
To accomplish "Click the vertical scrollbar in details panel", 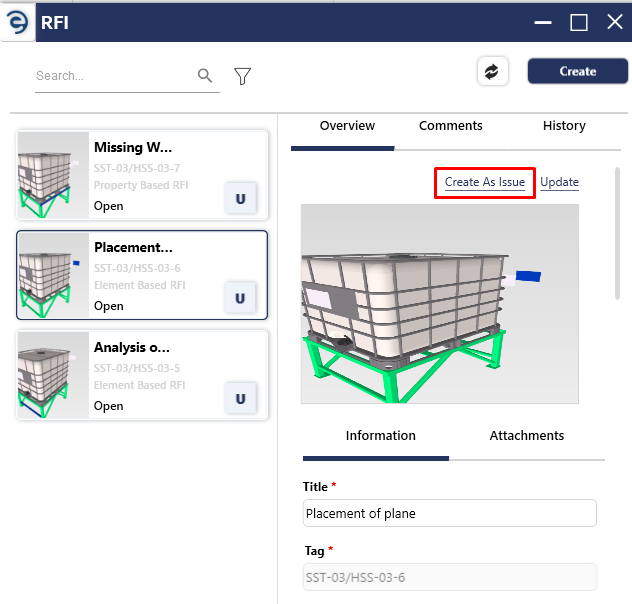I will click(617, 234).
